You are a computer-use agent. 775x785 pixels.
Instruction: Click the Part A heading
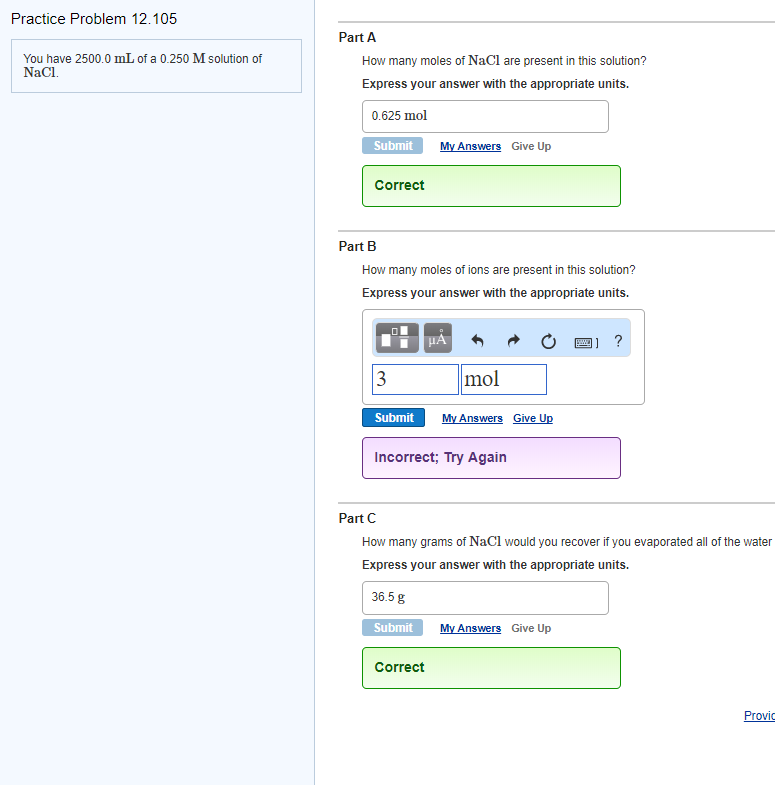pyautogui.click(x=357, y=38)
